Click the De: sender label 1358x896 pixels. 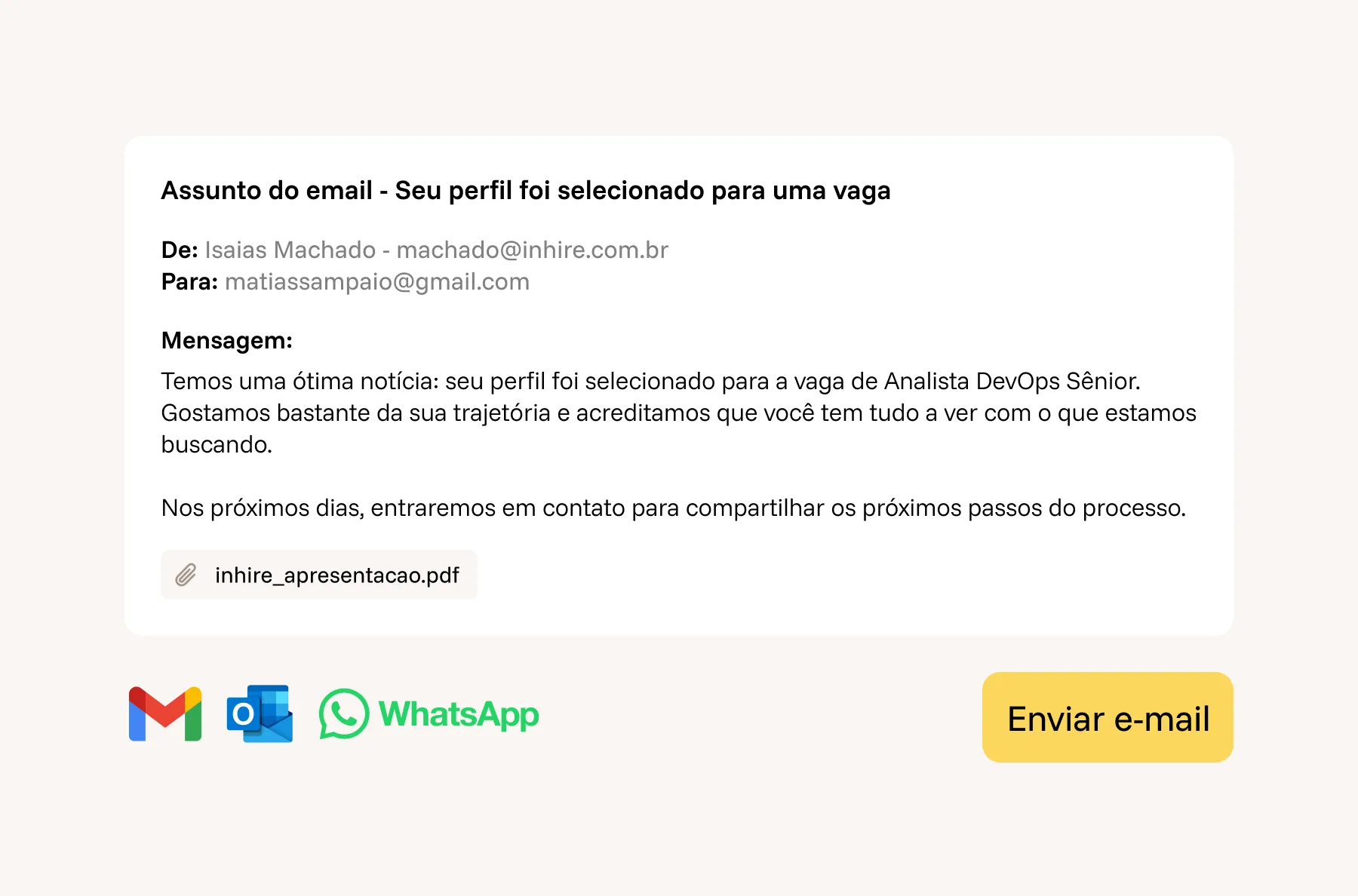coord(180,250)
